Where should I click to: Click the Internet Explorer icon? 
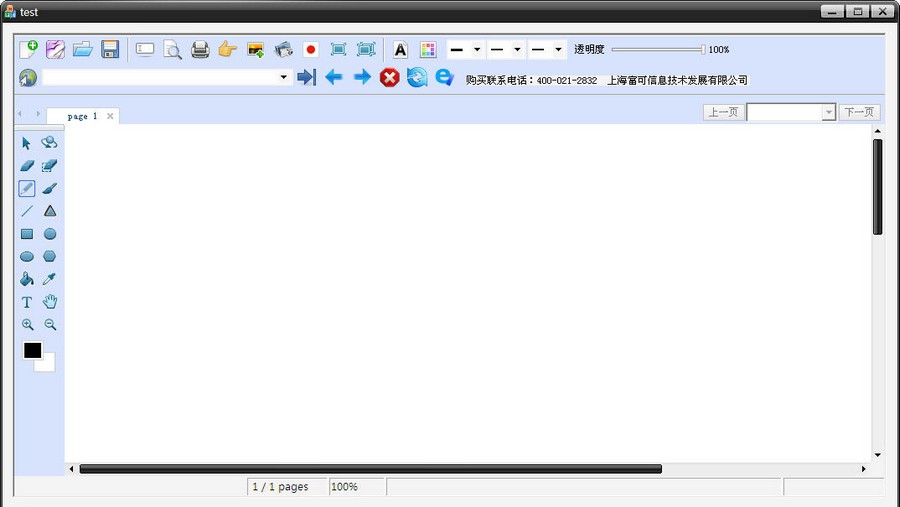pos(444,77)
